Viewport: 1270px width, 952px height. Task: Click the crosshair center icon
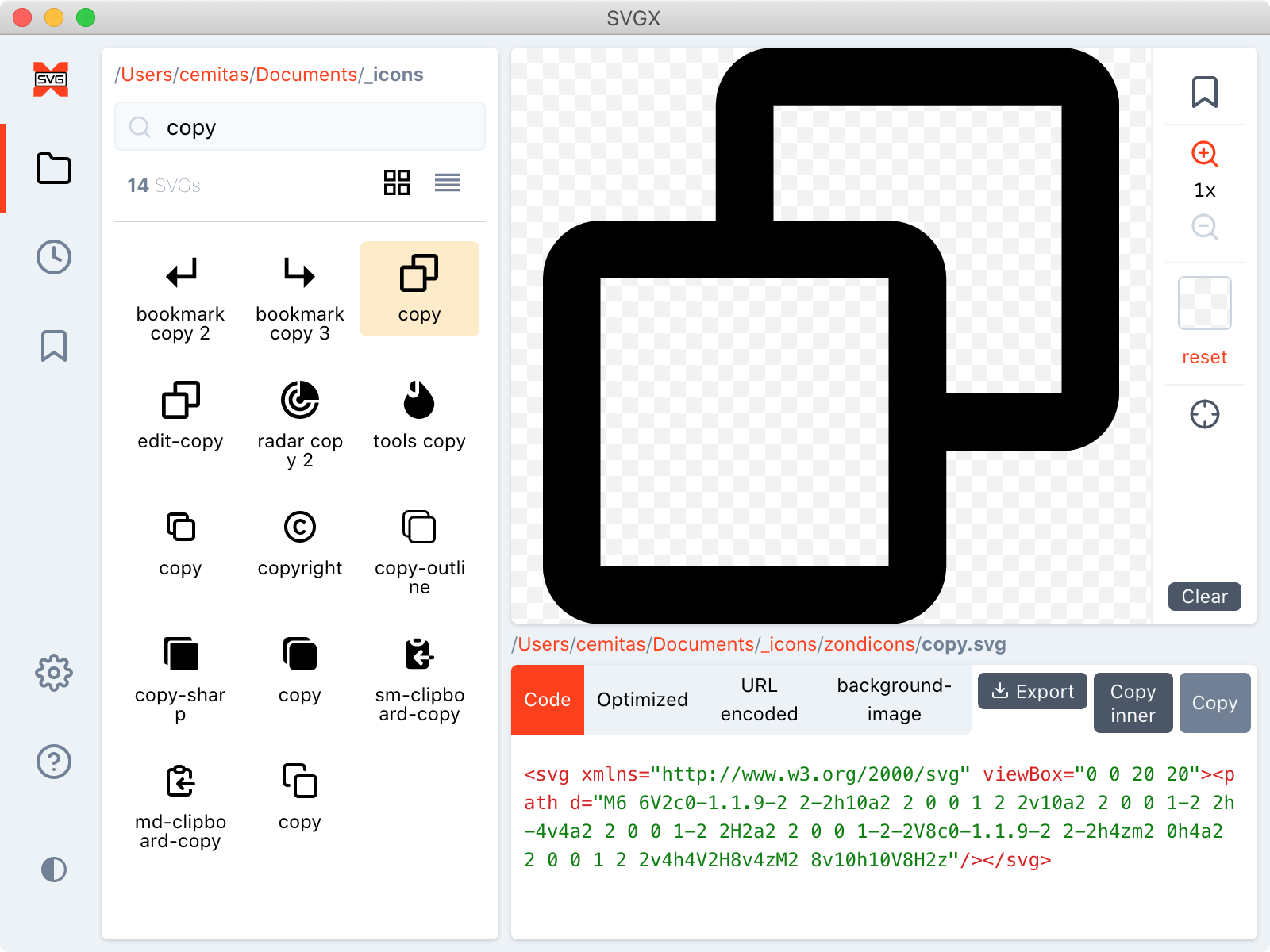[x=1205, y=414]
